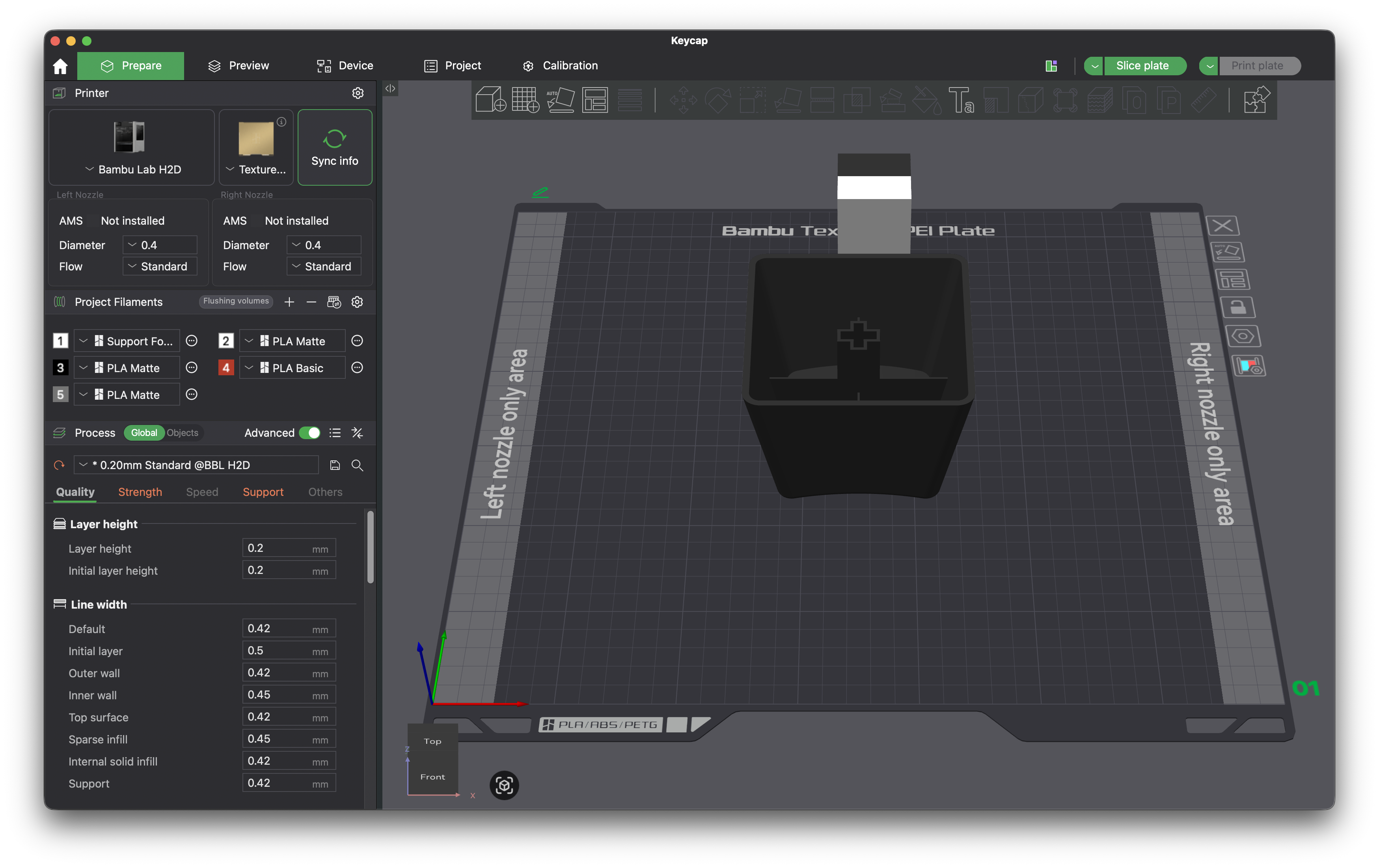Switch process scope to Global
Image resolution: width=1379 pixels, height=868 pixels.
[144, 433]
